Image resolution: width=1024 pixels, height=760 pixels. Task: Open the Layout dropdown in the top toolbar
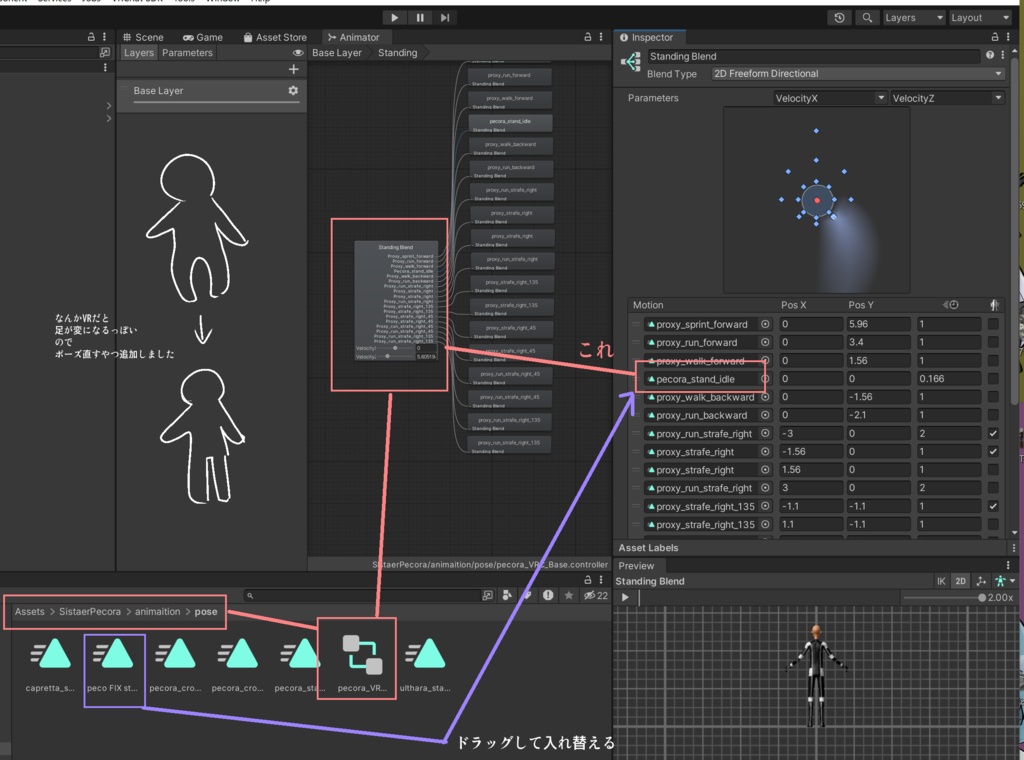pyautogui.click(x=980, y=18)
